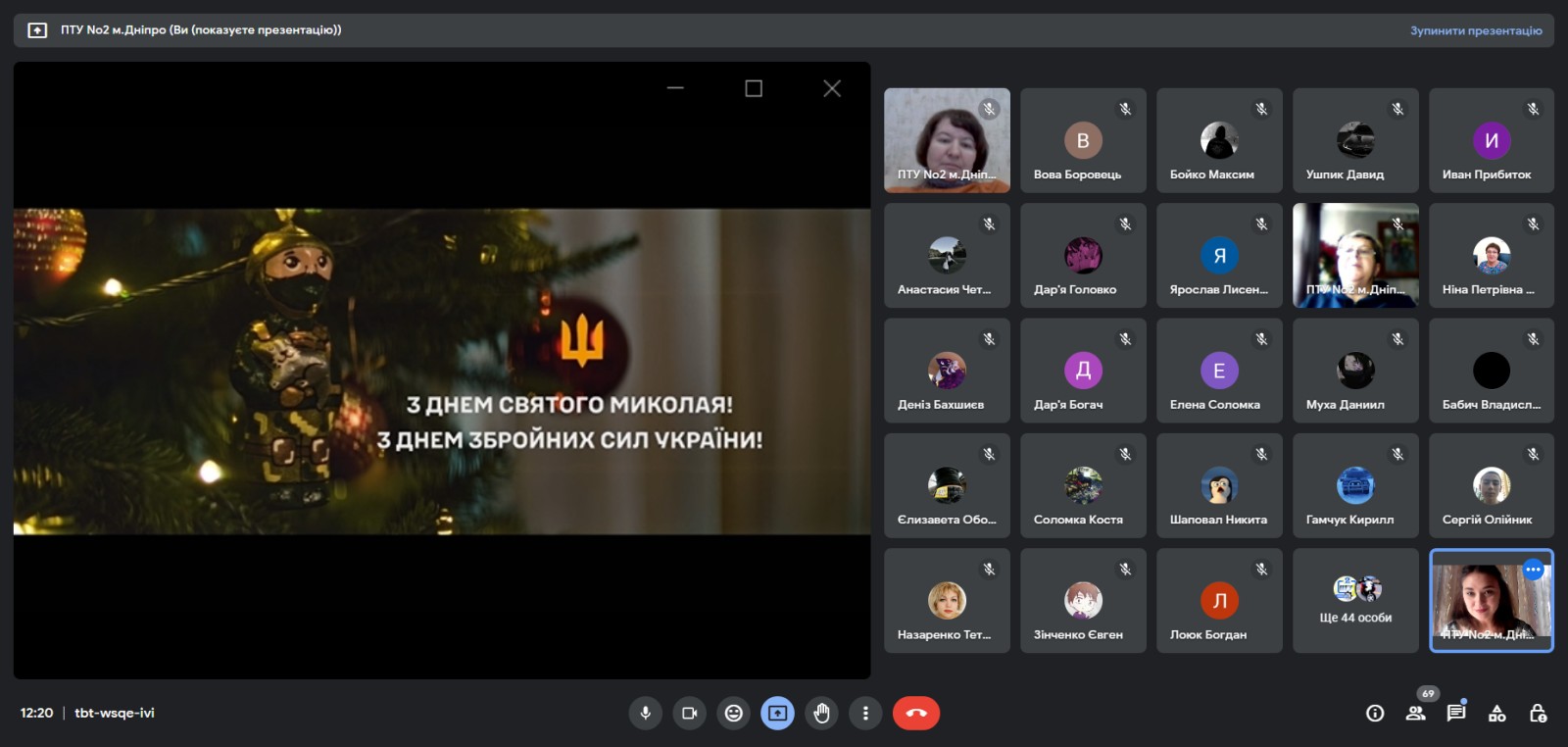The image size is (1568, 747).
Task: Click Назаренко Тет... avatar
Action: (947, 600)
